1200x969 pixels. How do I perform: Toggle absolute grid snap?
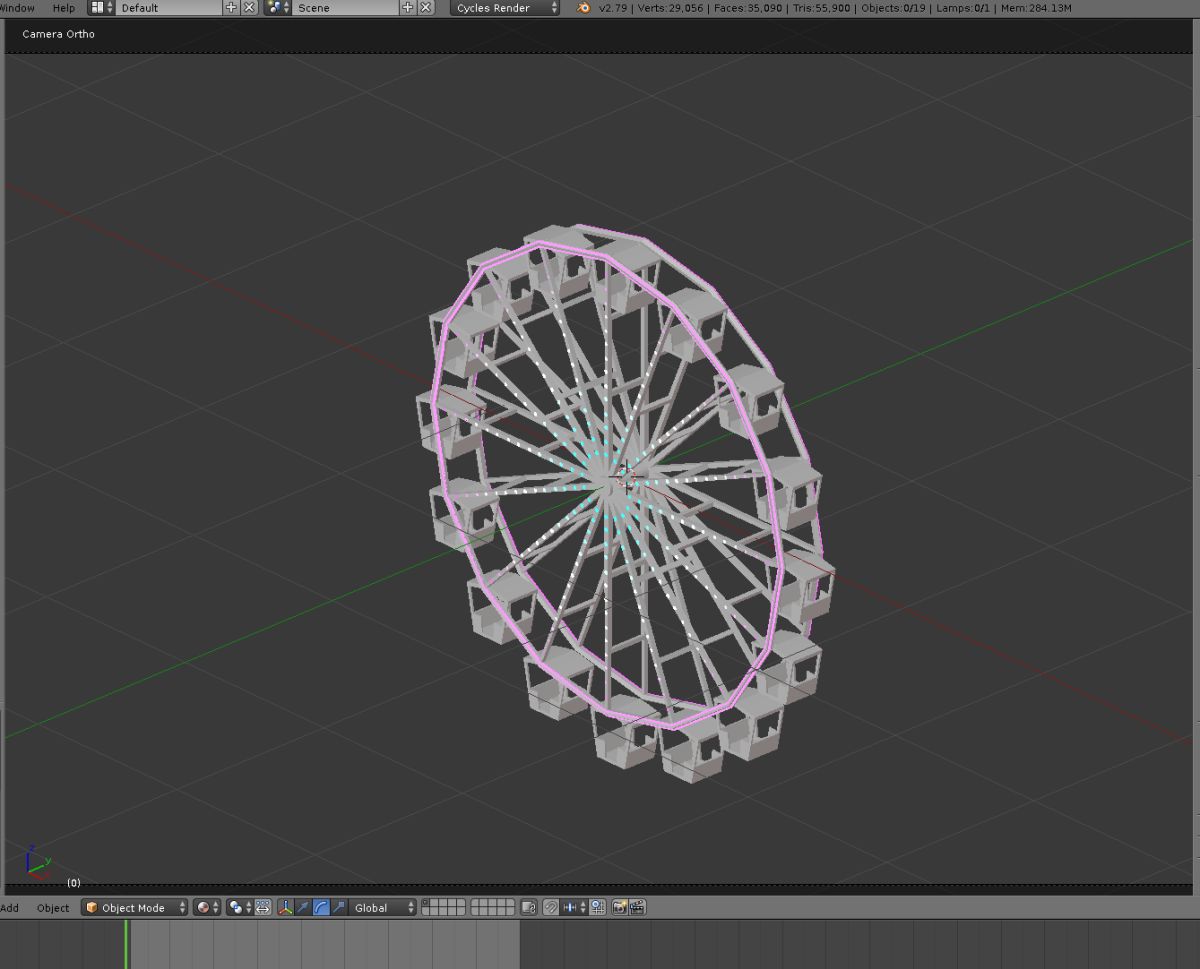tap(597, 908)
